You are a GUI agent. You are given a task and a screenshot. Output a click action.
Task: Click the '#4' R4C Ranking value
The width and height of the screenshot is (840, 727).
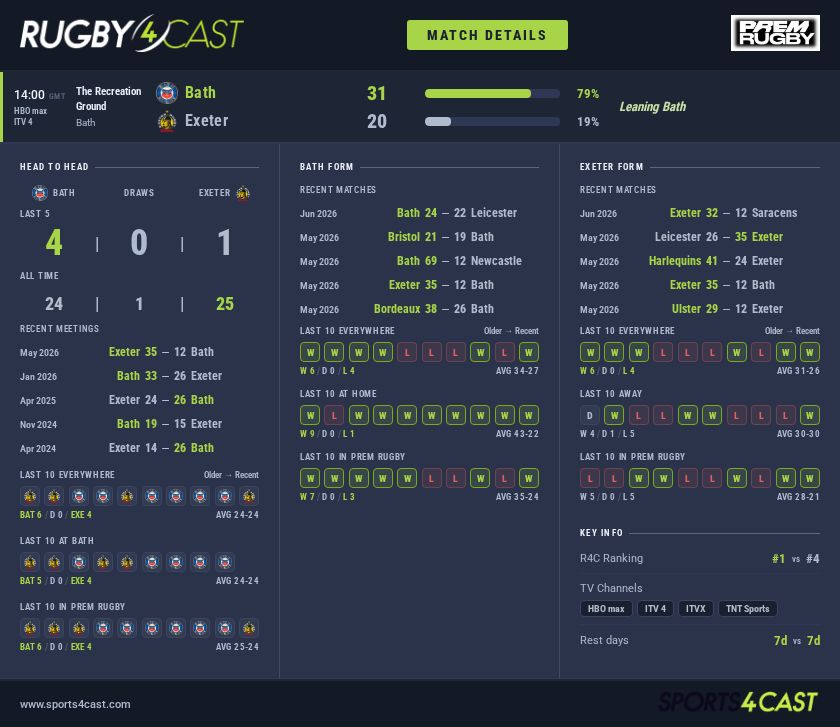pos(813,559)
